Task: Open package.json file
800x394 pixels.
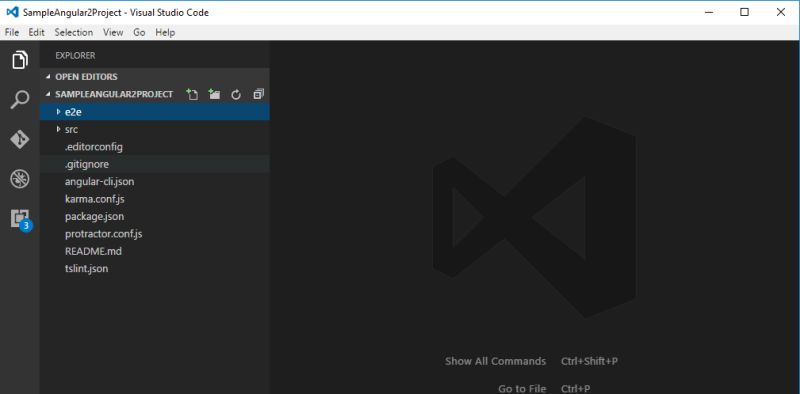Action: pos(155,216)
